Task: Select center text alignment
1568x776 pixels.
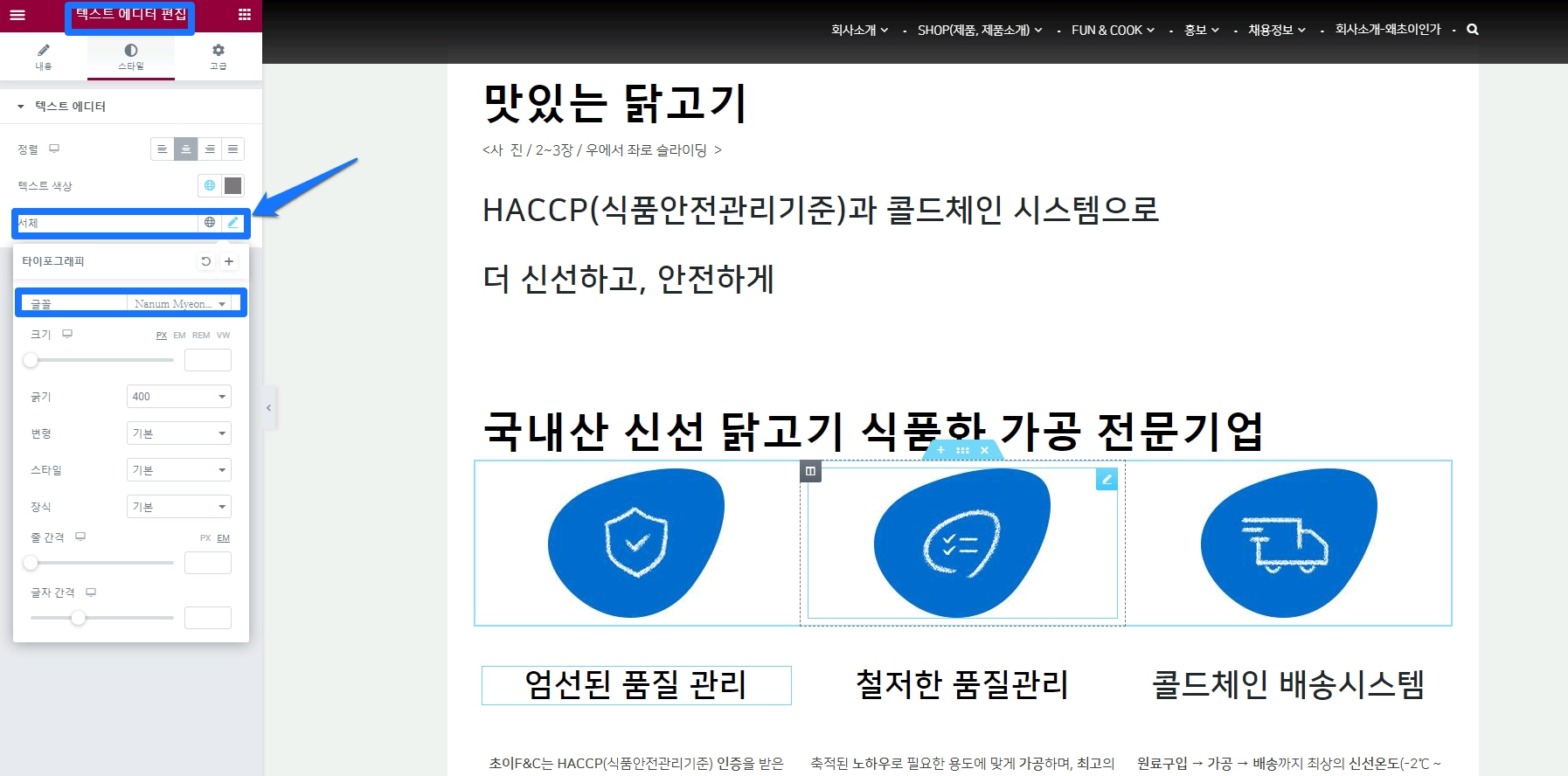Action: click(186, 149)
